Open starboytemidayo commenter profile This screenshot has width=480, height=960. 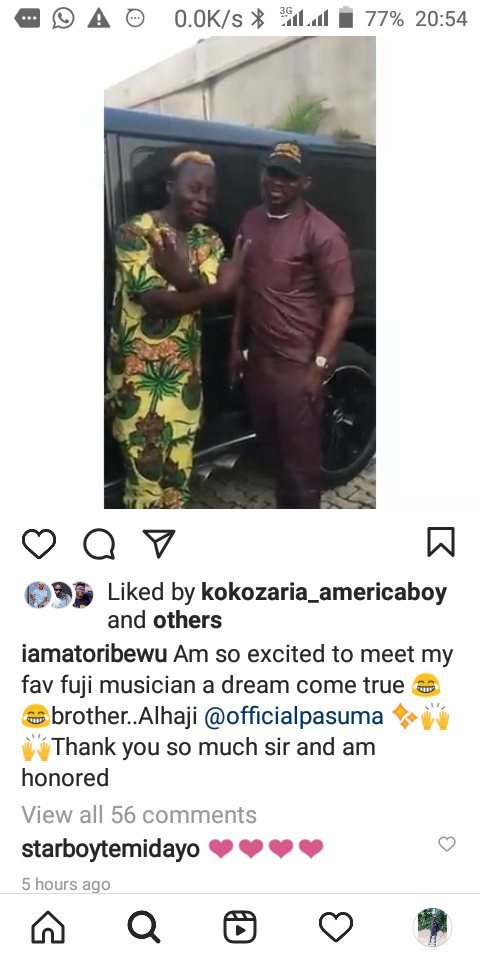[111, 849]
